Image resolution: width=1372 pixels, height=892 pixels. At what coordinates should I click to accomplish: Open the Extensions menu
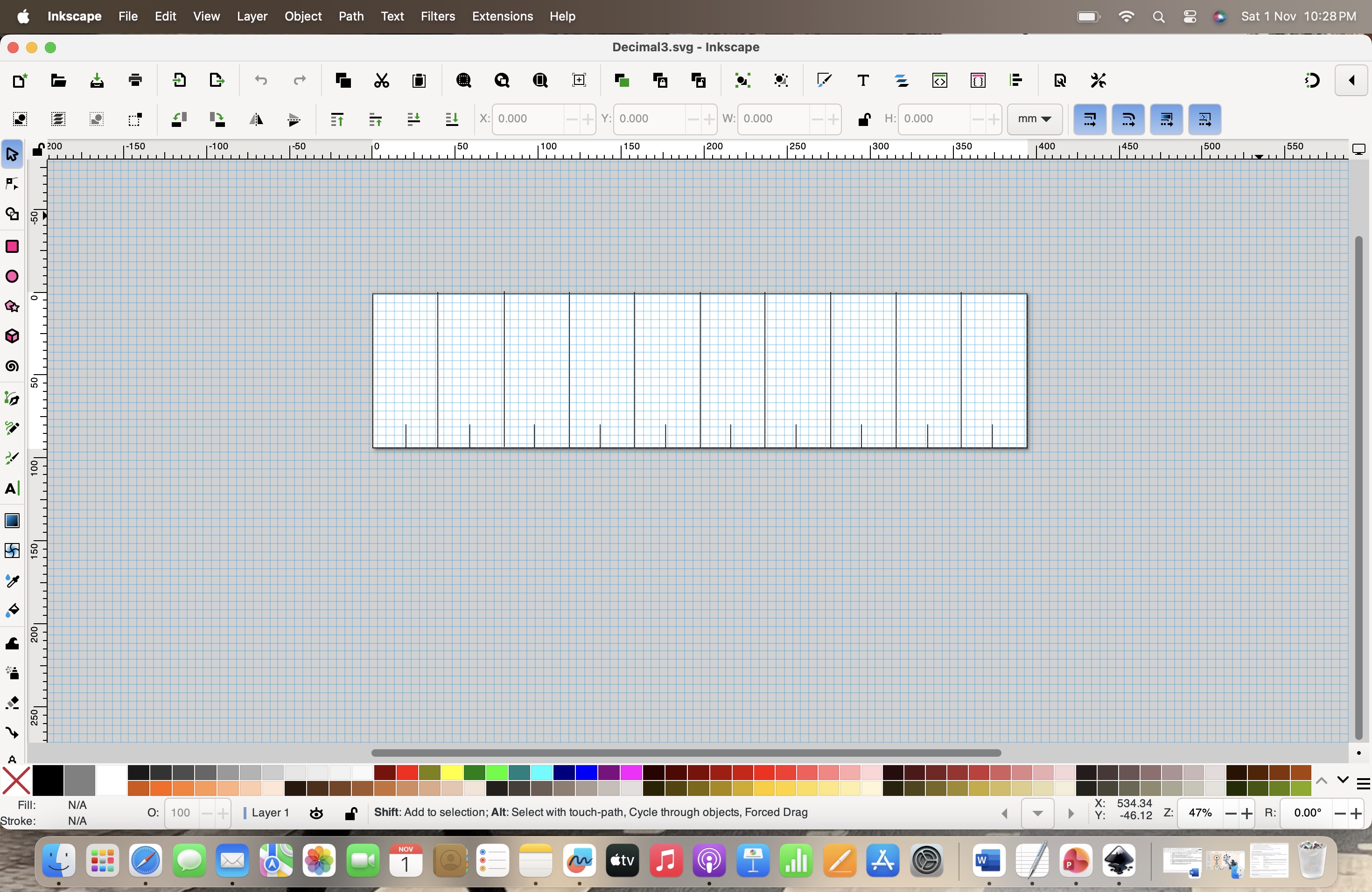click(x=502, y=16)
